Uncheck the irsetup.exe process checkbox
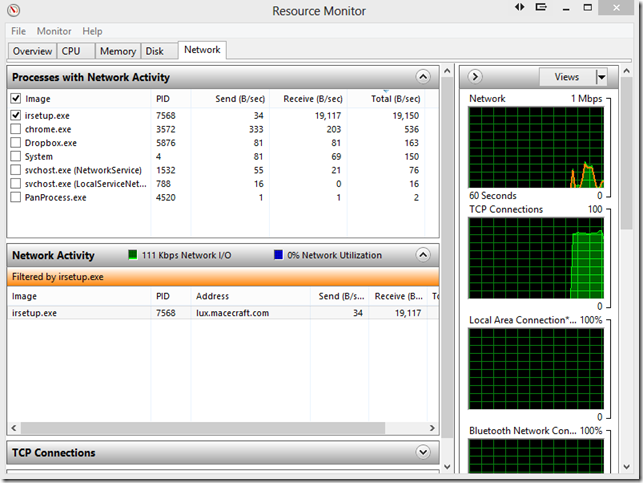Viewport: 643px width, 483px height. click(16, 115)
